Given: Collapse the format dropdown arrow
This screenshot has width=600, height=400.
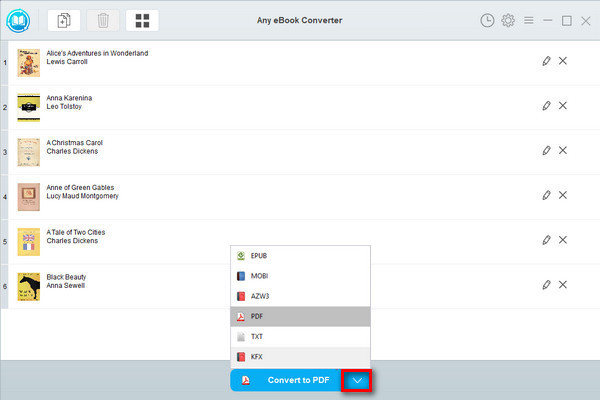Looking at the screenshot, I should coord(357,380).
